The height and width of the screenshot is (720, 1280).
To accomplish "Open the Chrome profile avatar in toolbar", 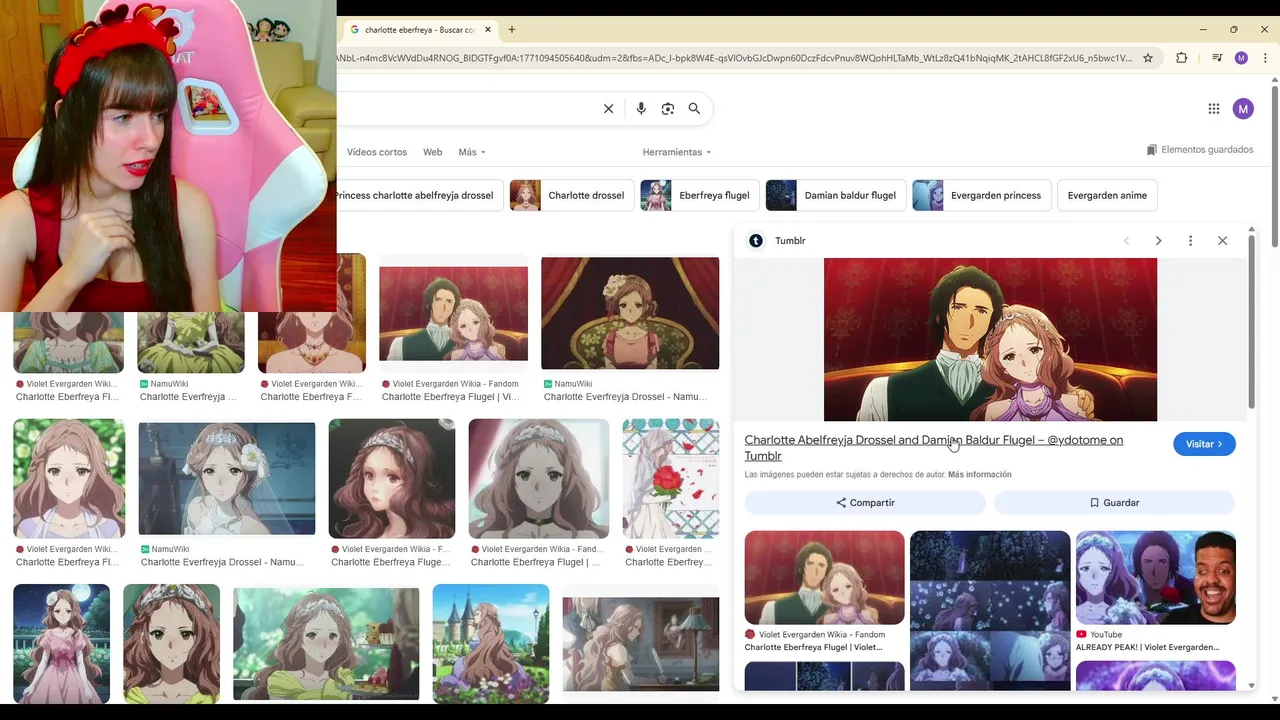I will 1241,58.
